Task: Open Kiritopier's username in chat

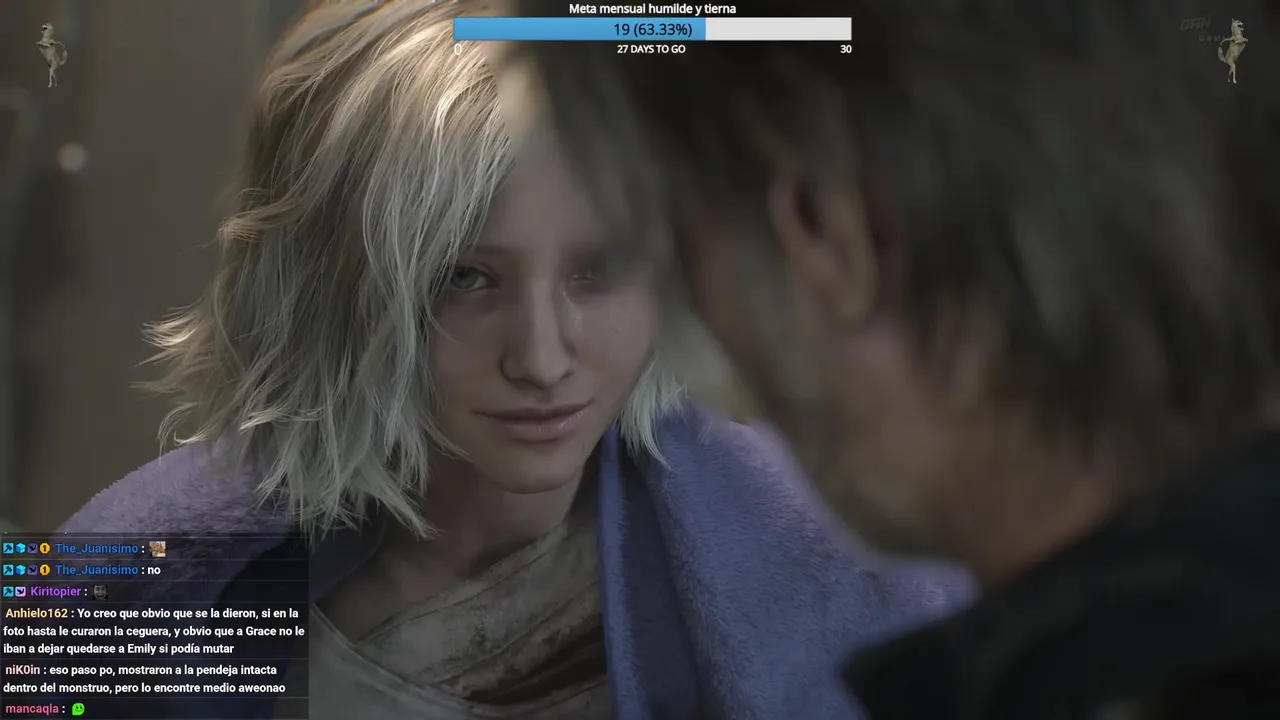Action: point(56,591)
